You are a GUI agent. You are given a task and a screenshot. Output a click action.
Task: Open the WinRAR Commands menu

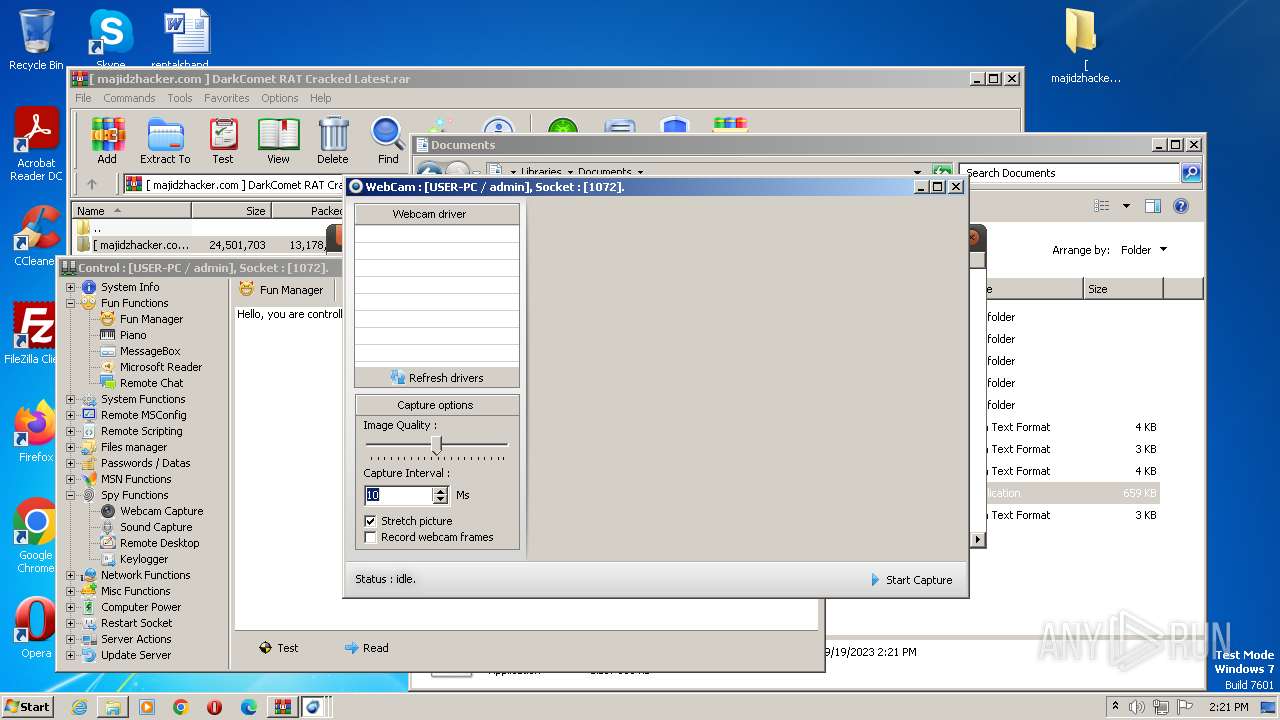(x=129, y=98)
